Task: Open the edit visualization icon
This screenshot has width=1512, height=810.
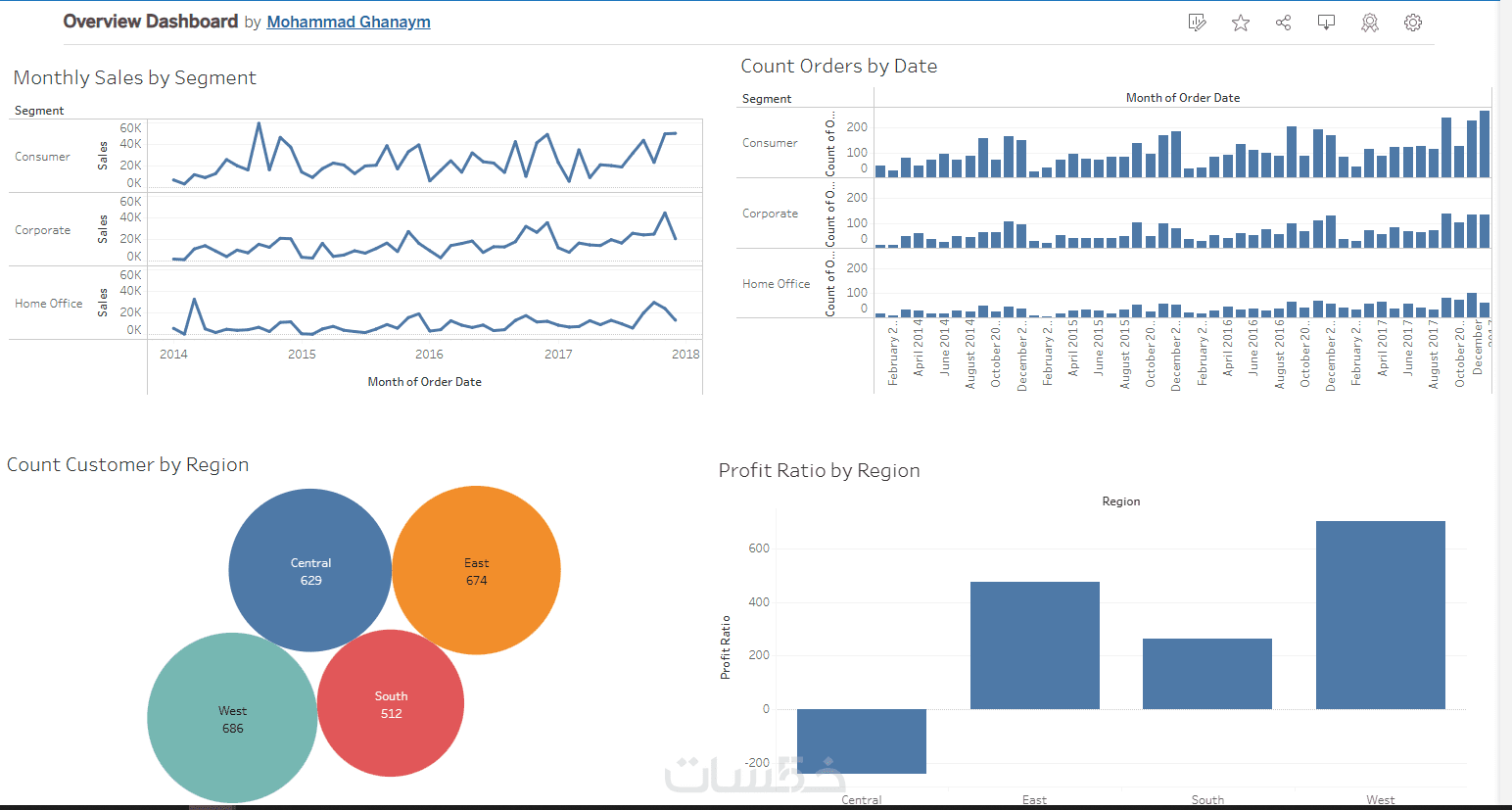Action: 1197,23
